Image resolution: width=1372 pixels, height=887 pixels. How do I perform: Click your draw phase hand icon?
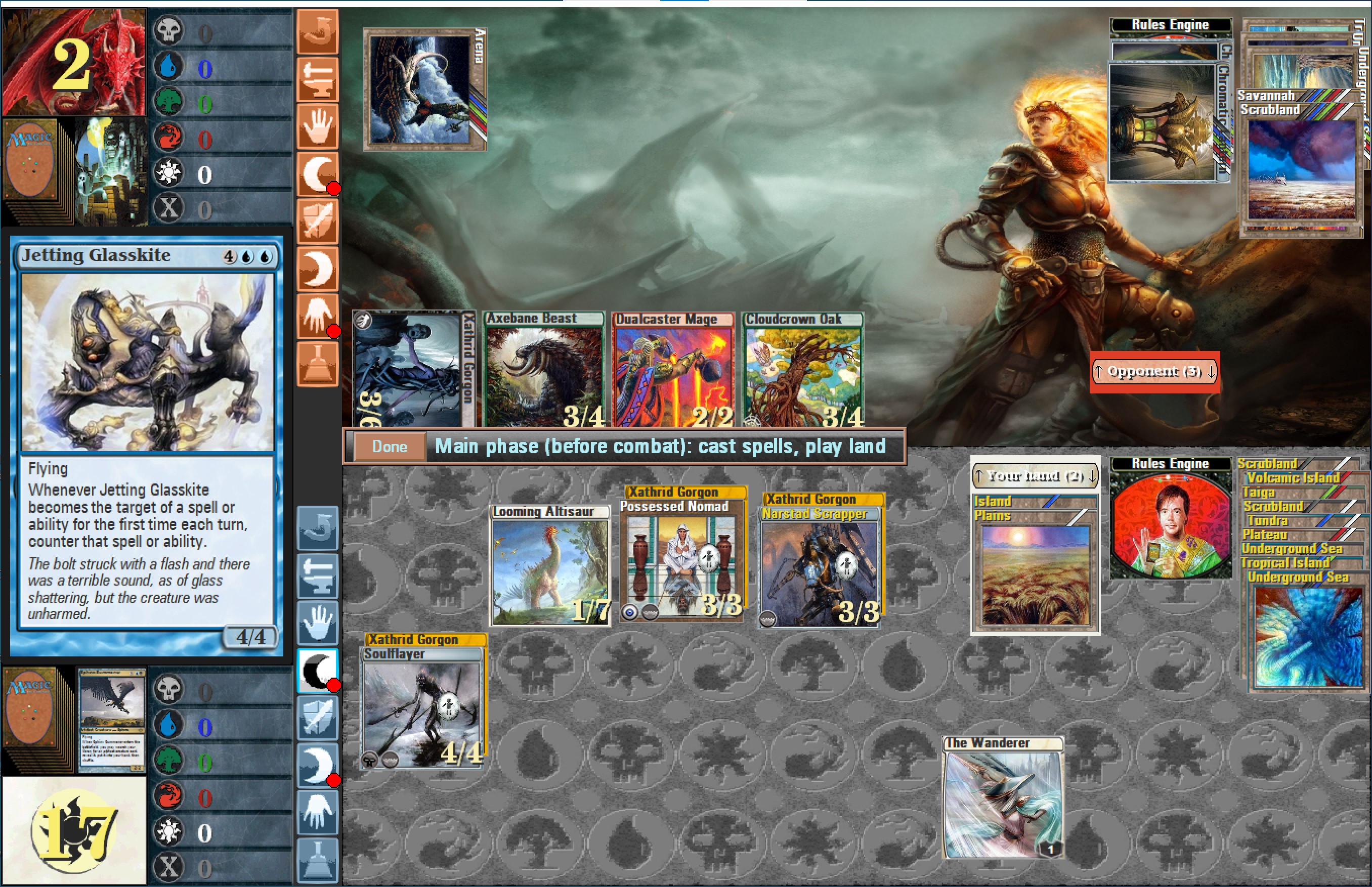tap(318, 624)
